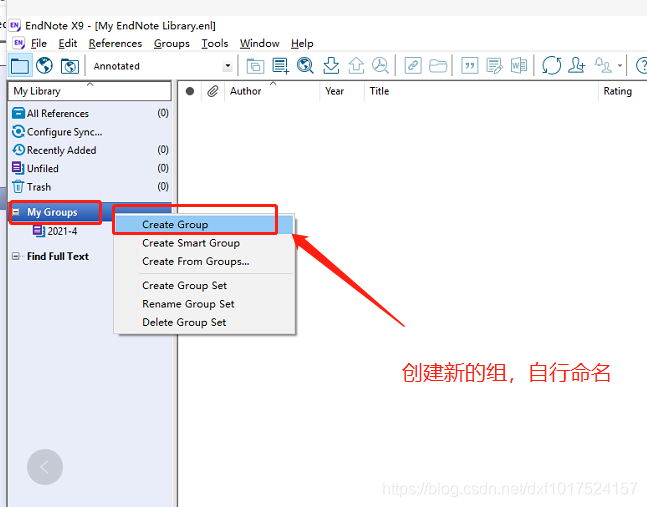Click Format Bibliography toolbar icon
Screen dimensions: 647x507
(x=494, y=66)
